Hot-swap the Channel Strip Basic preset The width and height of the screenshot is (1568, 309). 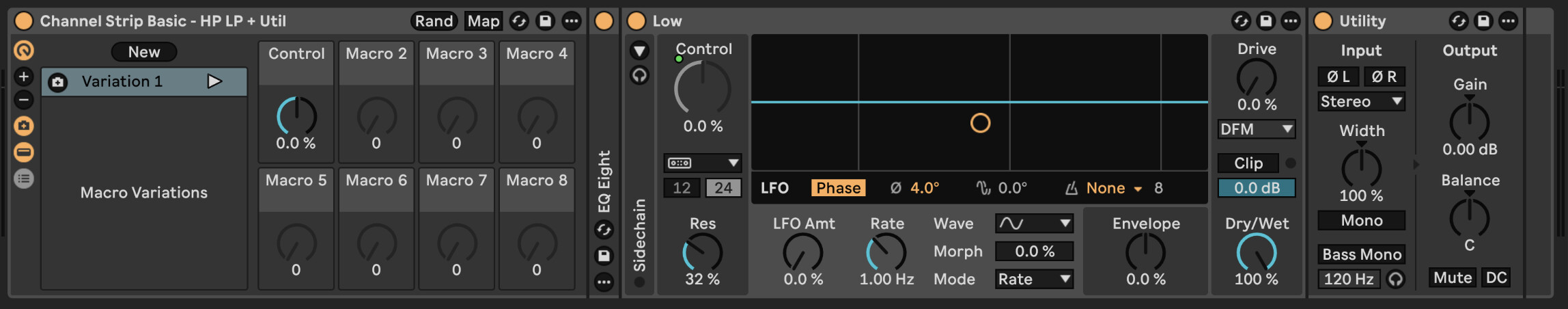click(x=519, y=21)
